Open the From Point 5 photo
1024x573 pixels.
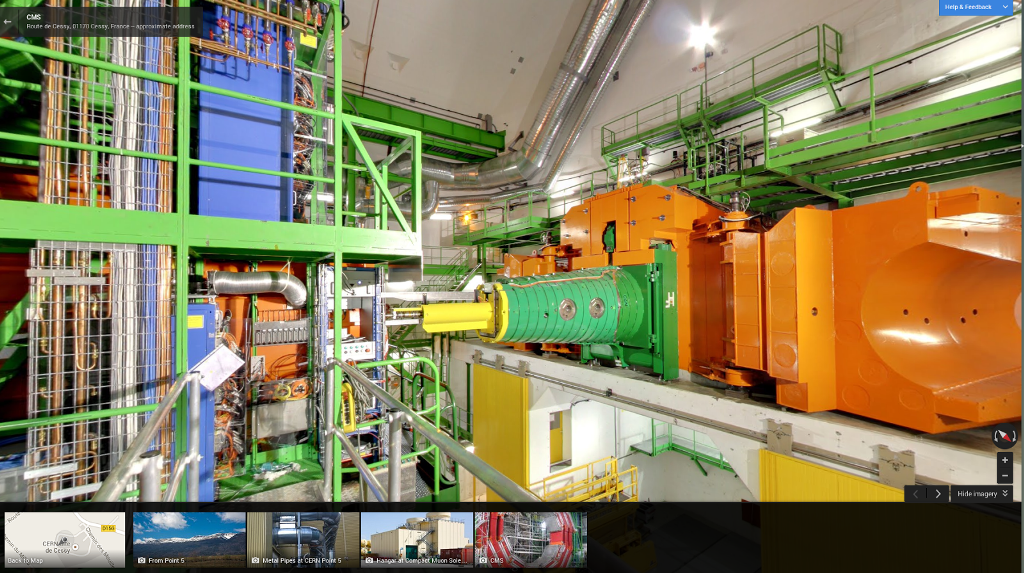point(189,540)
